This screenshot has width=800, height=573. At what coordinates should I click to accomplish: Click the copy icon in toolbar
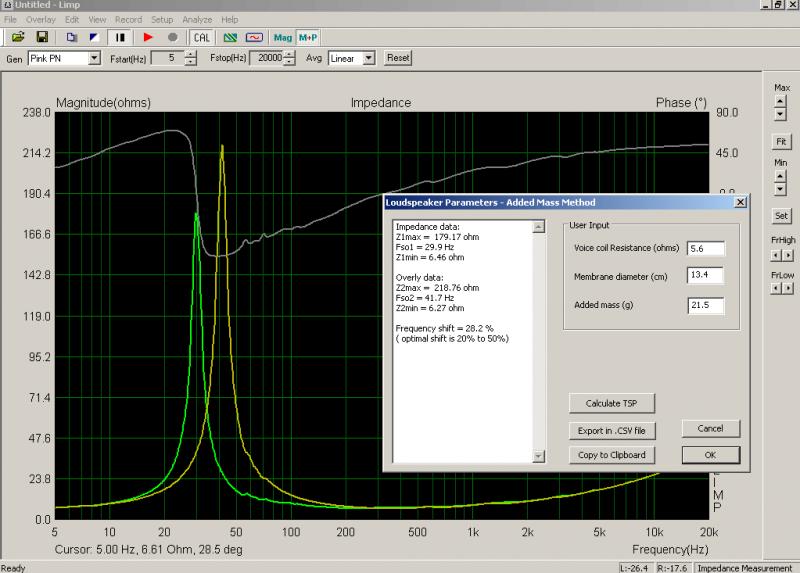72,37
